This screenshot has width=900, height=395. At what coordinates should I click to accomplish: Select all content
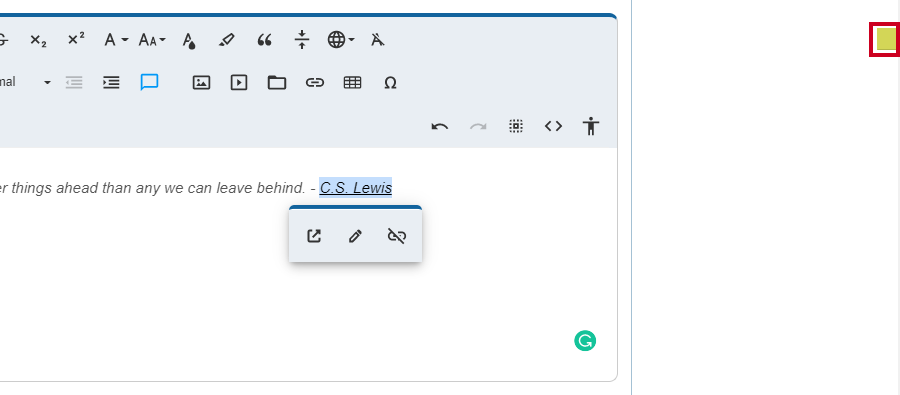[x=516, y=126]
